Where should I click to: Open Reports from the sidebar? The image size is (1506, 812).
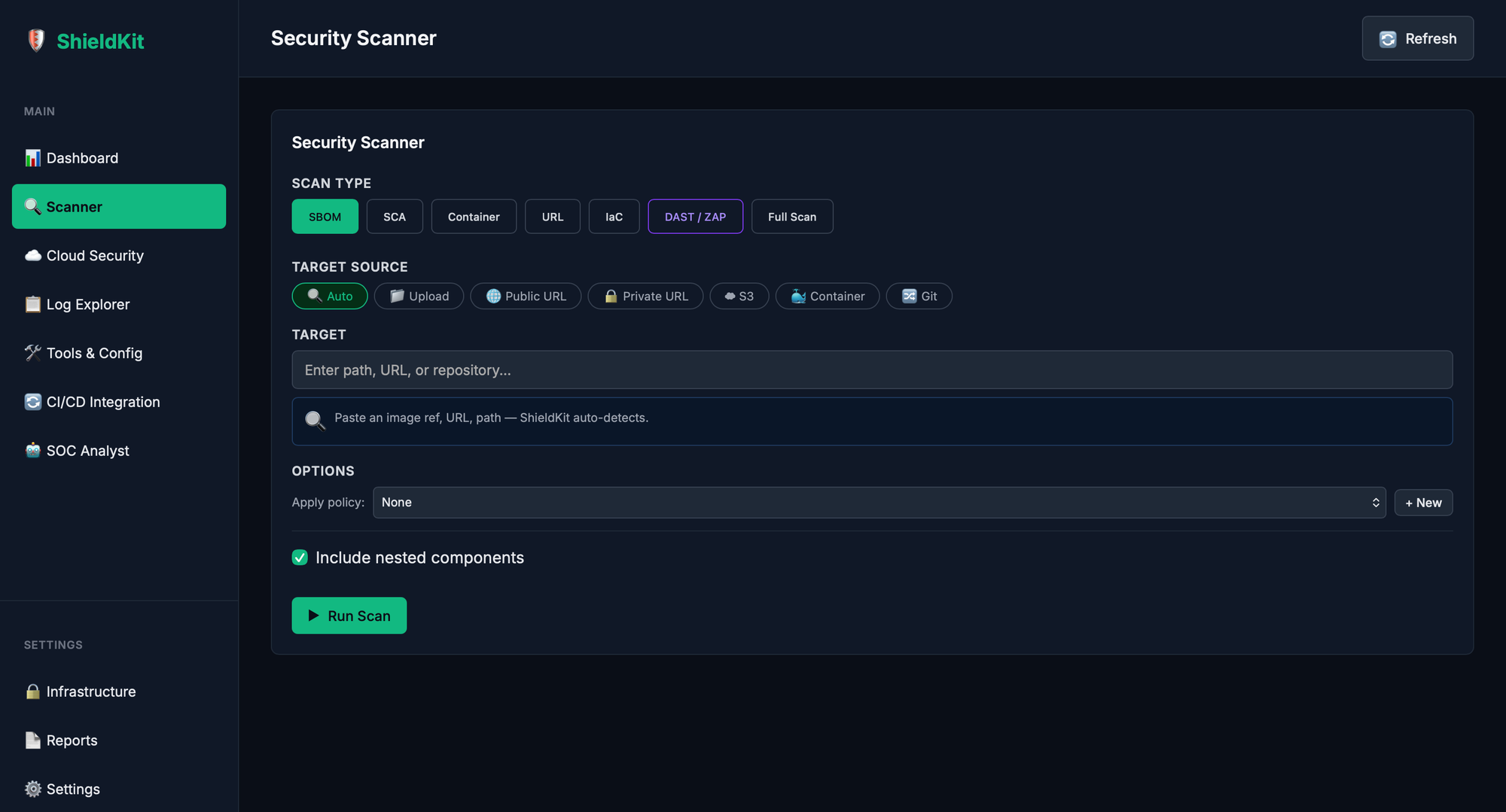[72, 741]
